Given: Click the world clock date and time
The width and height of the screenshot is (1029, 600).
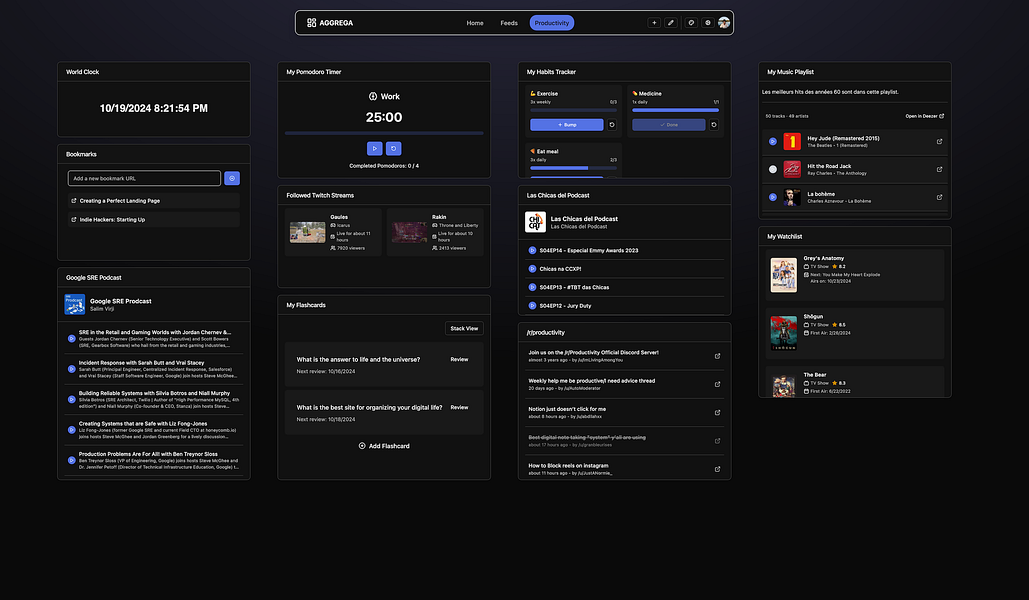Looking at the screenshot, I should 154,108.
